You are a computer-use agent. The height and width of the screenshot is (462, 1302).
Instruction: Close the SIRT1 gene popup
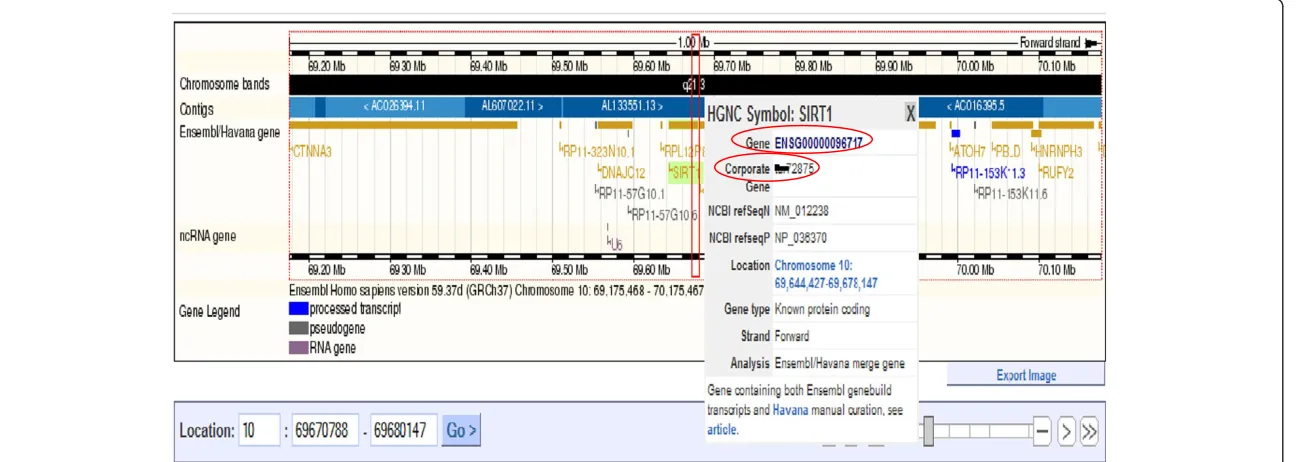point(910,114)
